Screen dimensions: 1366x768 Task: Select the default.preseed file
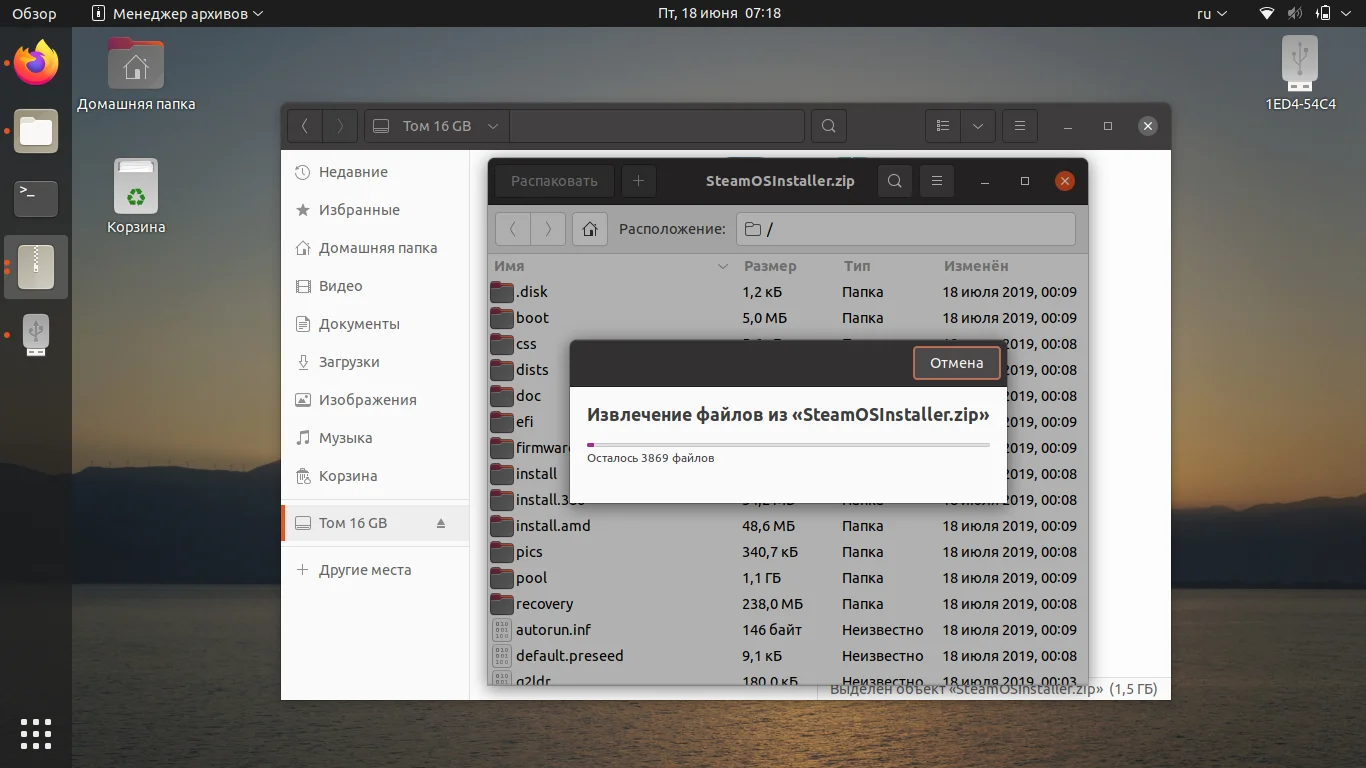[787, 656]
